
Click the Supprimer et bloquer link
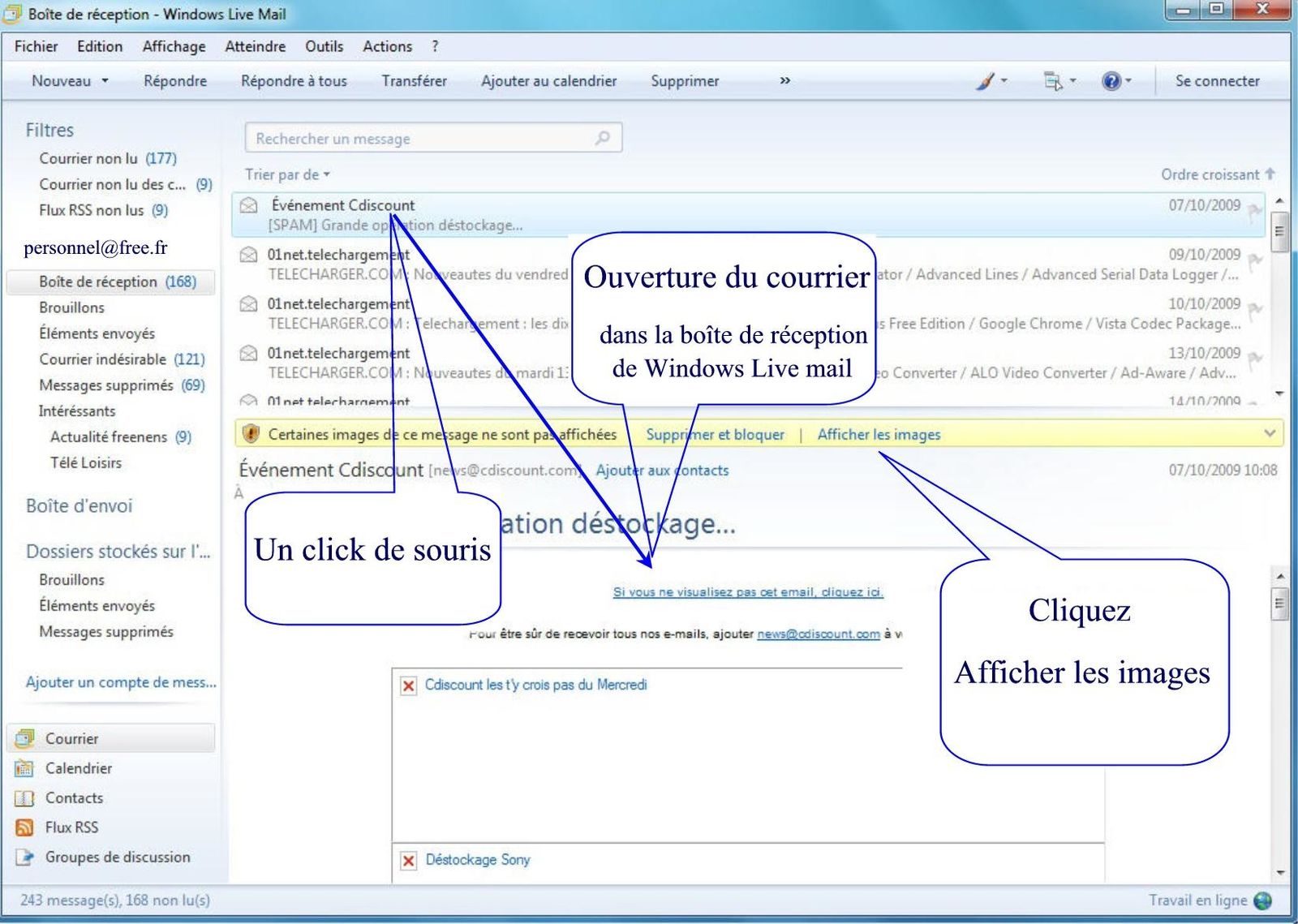pos(715,435)
